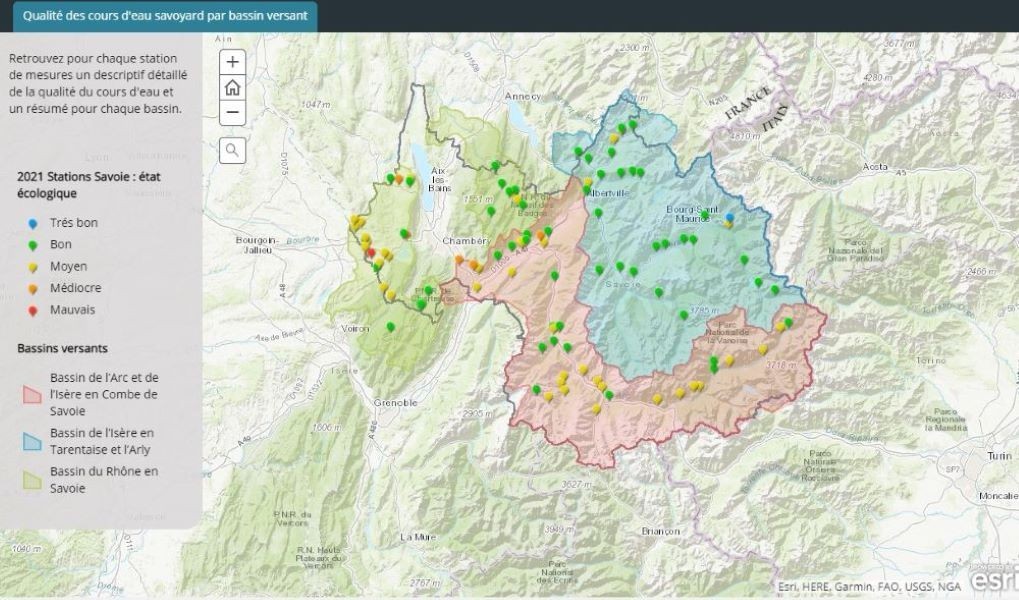Click the Médiocre legend text
Image resolution: width=1019 pixels, height=600 pixels.
[75, 288]
